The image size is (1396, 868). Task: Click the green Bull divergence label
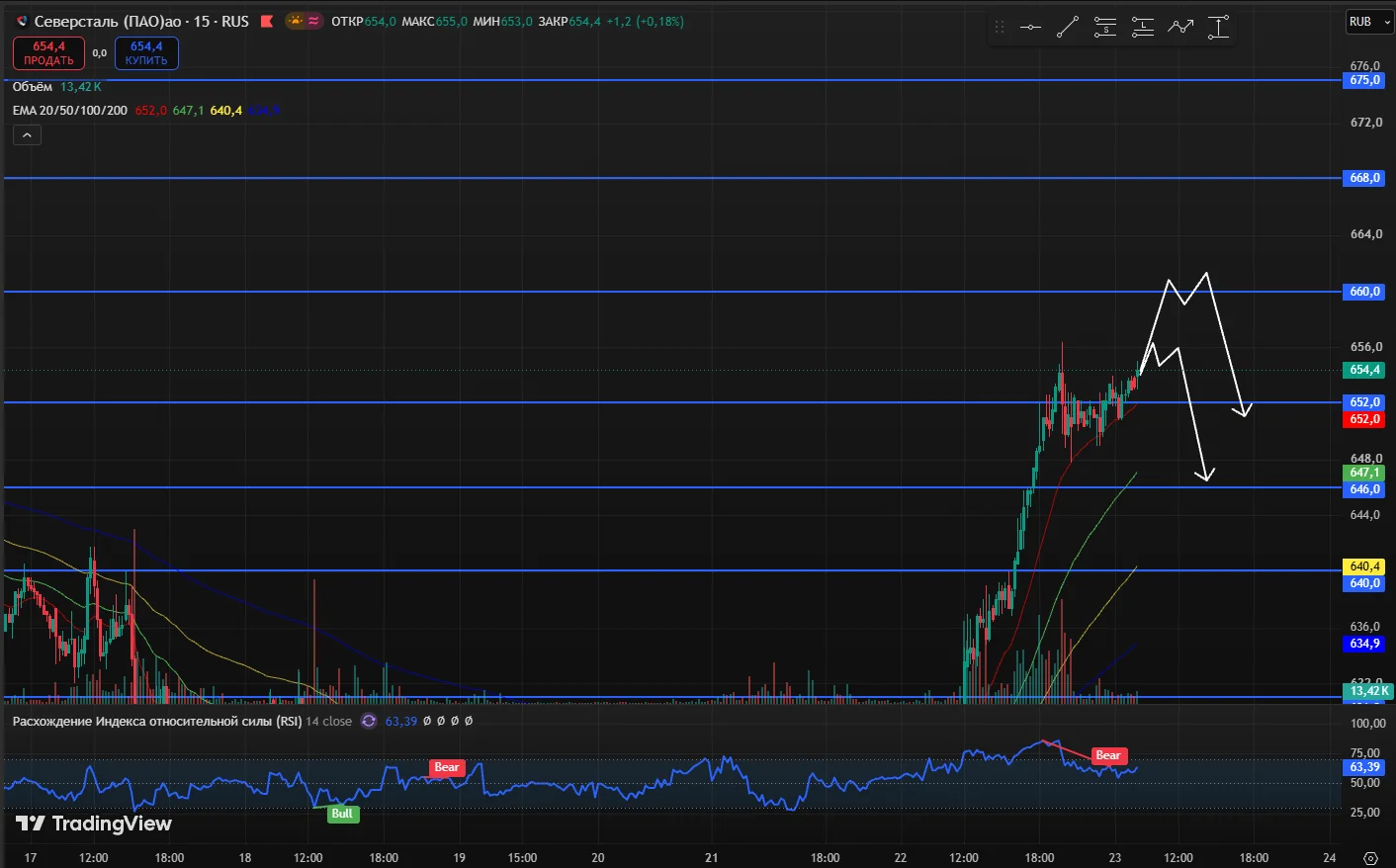342,814
